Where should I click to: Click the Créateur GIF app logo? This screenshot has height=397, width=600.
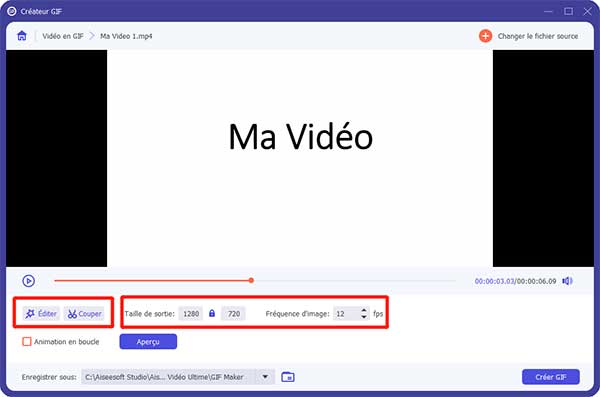pos(12,11)
